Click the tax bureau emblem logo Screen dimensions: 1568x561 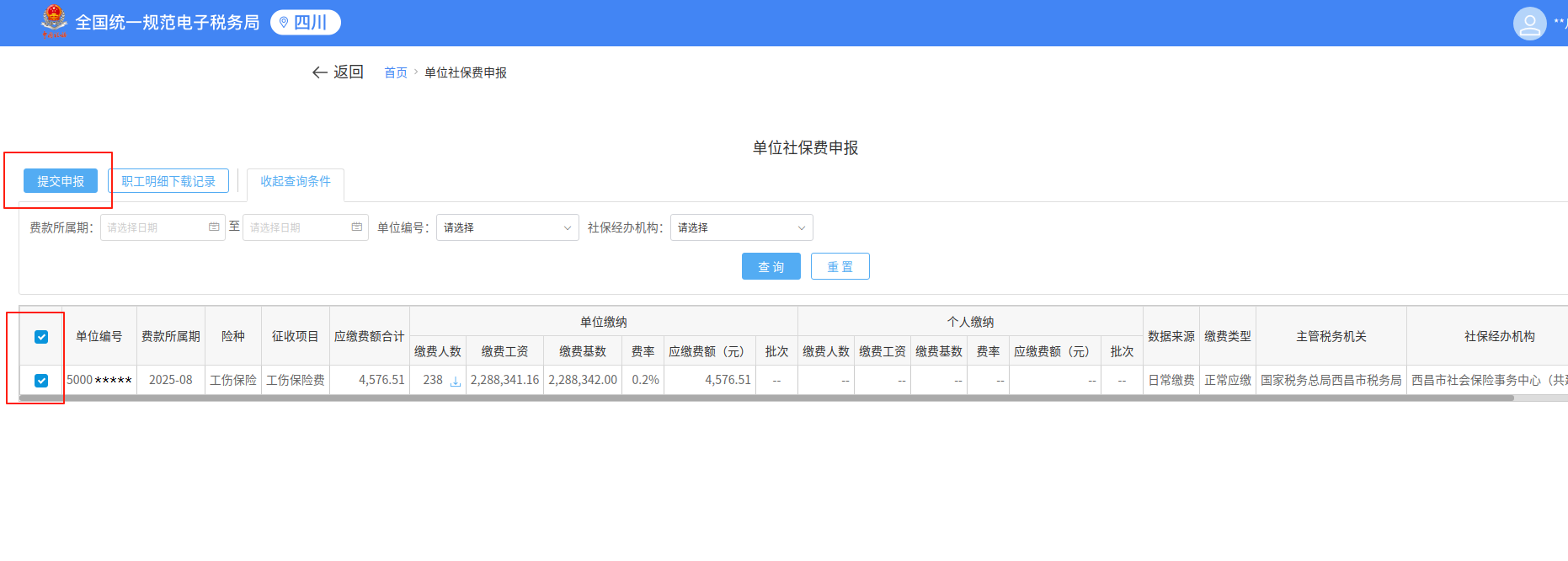coord(54,22)
